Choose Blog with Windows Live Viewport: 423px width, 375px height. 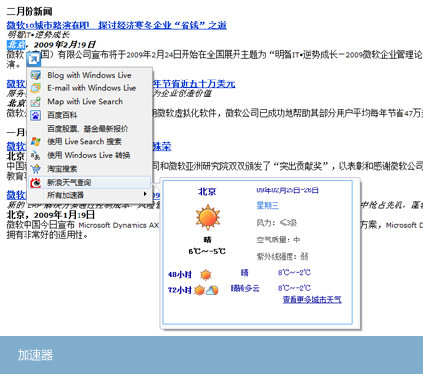89,75
